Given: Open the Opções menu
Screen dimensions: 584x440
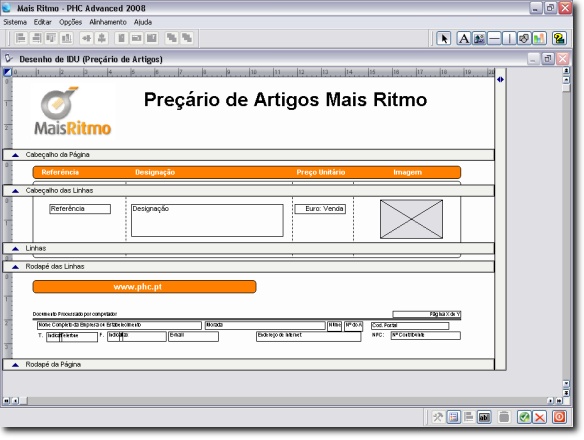Looking at the screenshot, I should tap(70, 22).
